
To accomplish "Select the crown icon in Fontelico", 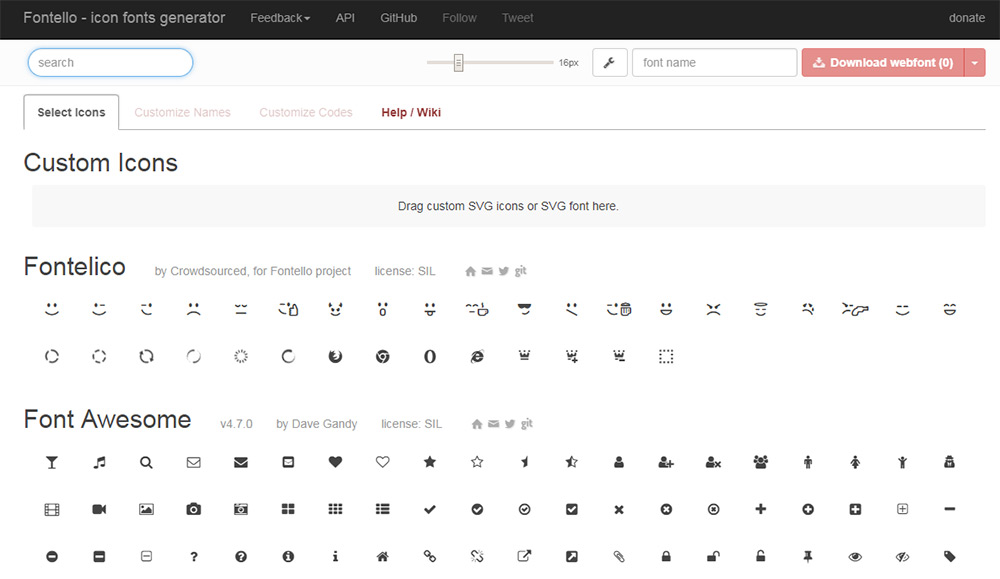I will [524, 356].
